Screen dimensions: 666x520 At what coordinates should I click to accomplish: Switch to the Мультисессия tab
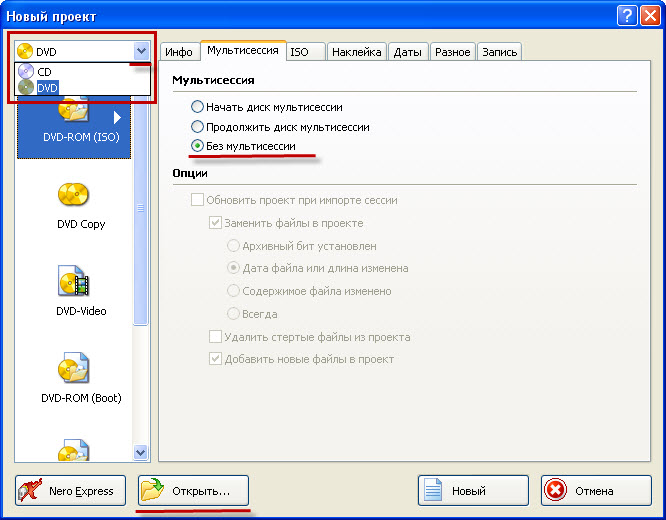pyautogui.click(x=243, y=51)
